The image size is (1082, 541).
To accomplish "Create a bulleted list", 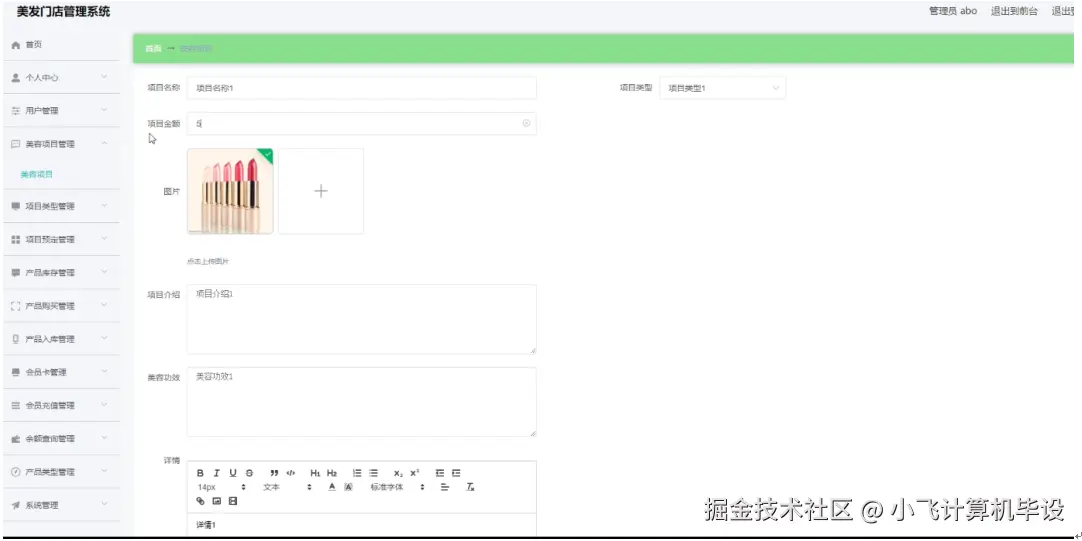I will (x=373, y=473).
